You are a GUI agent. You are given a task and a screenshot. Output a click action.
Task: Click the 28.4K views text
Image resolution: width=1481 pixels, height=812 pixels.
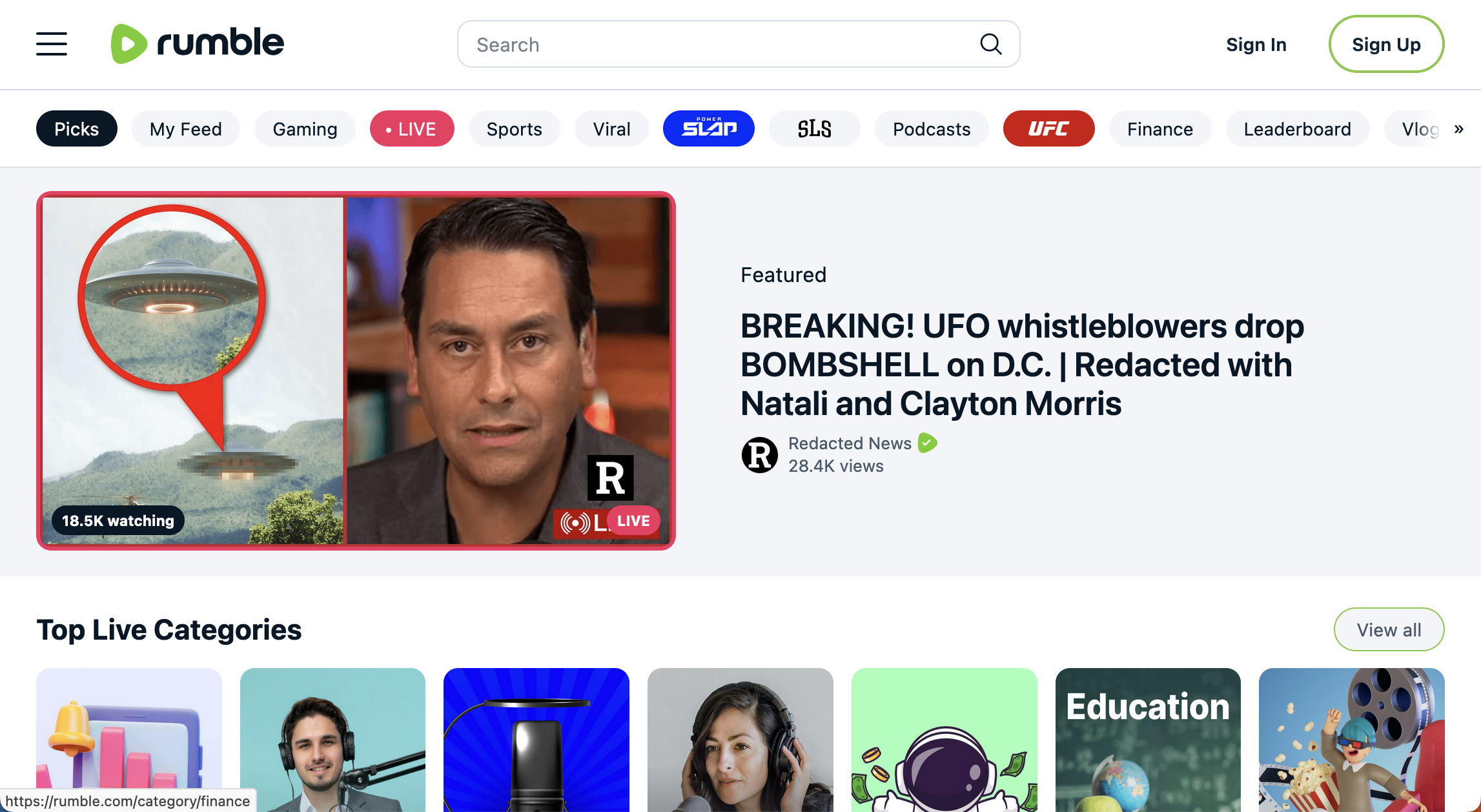click(x=836, y=466)
